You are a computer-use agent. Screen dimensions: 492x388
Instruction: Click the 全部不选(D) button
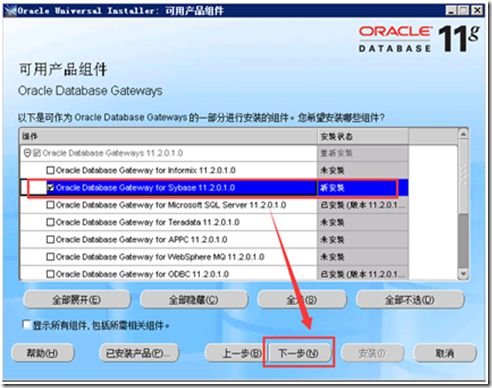coord(410,300)
